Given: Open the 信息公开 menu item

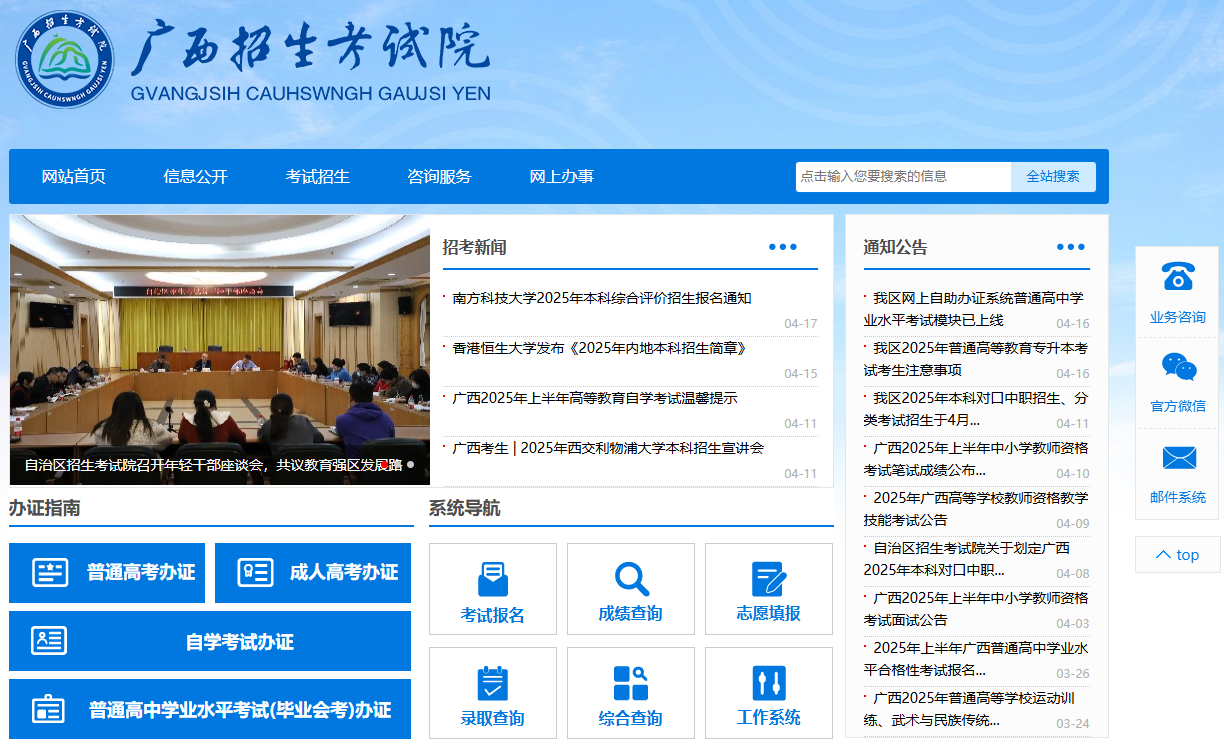Looking at the screenshot, I should point(196,177).
